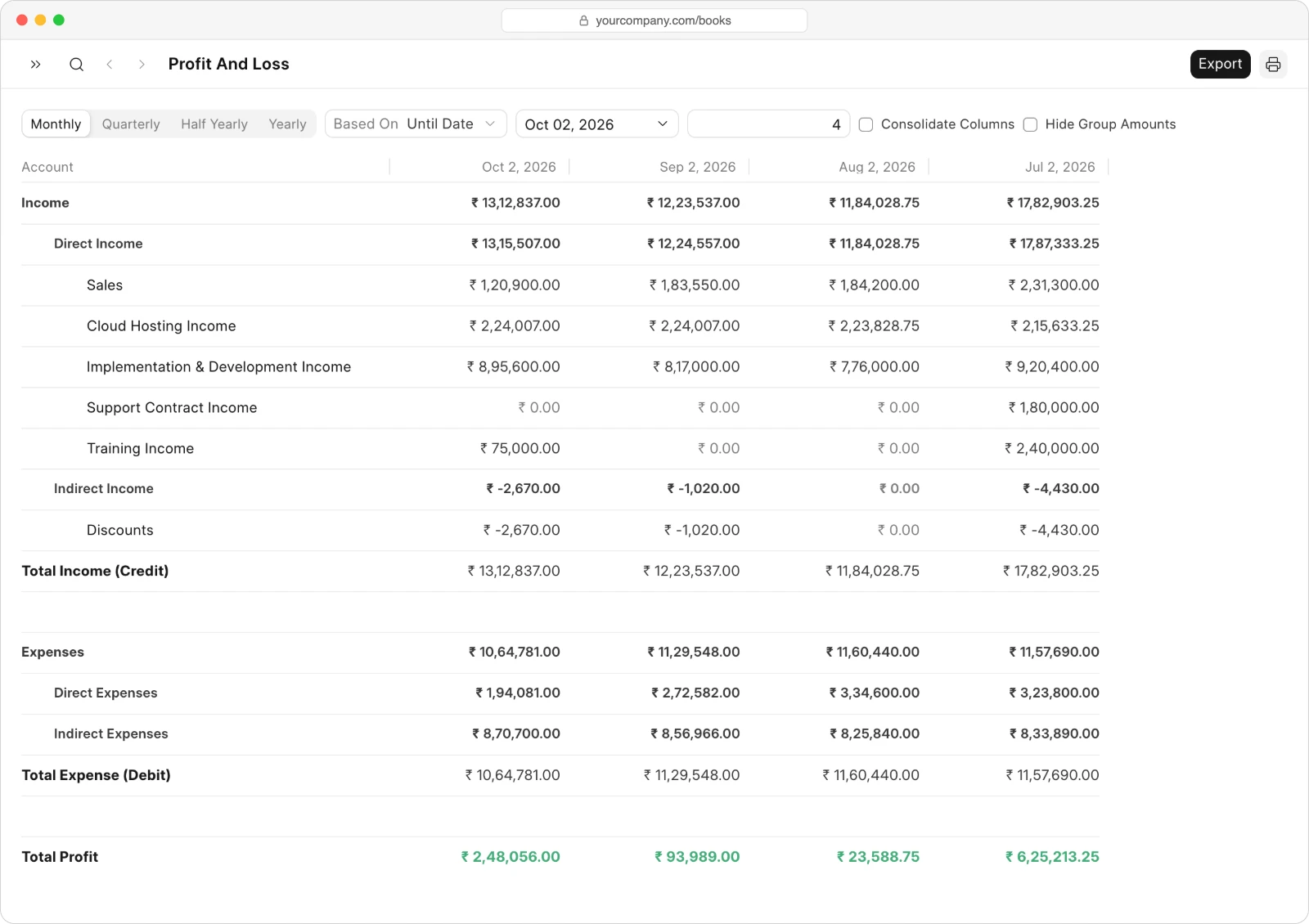Click the lock icon in address bar
Screen dimensions: 1309x924
584,20
